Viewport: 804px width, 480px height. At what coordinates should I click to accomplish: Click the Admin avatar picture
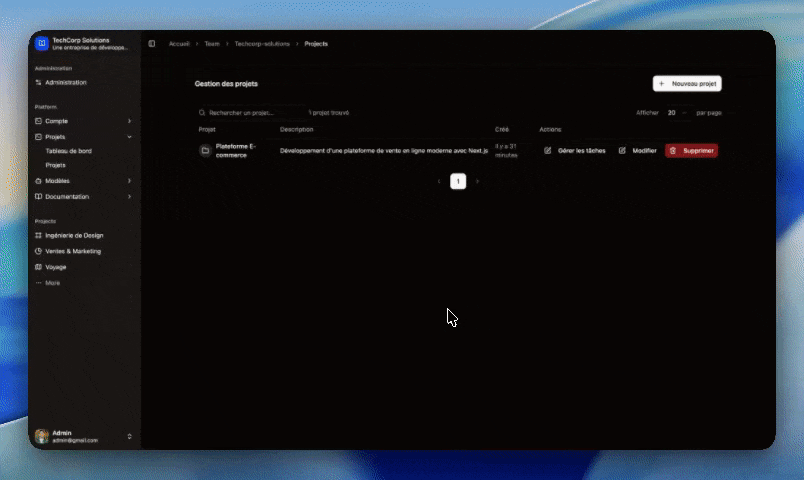click(42, 436)
